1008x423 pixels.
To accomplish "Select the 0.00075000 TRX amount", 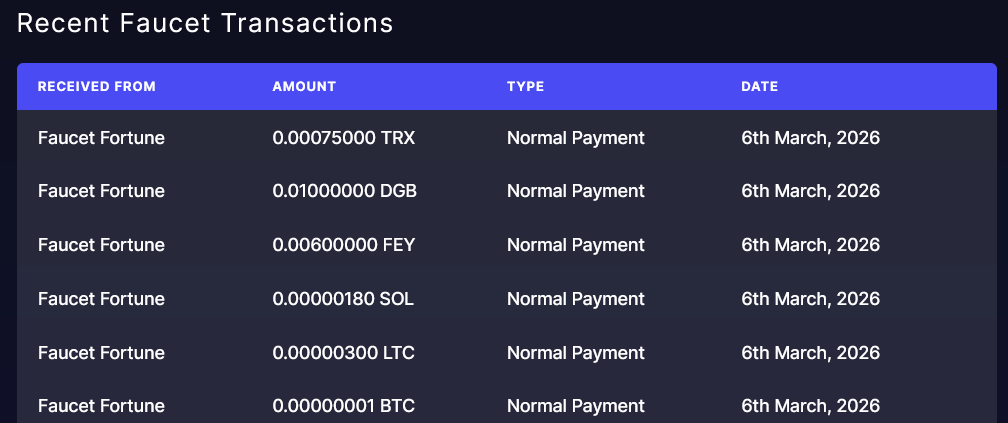I will tap(343, 138).
